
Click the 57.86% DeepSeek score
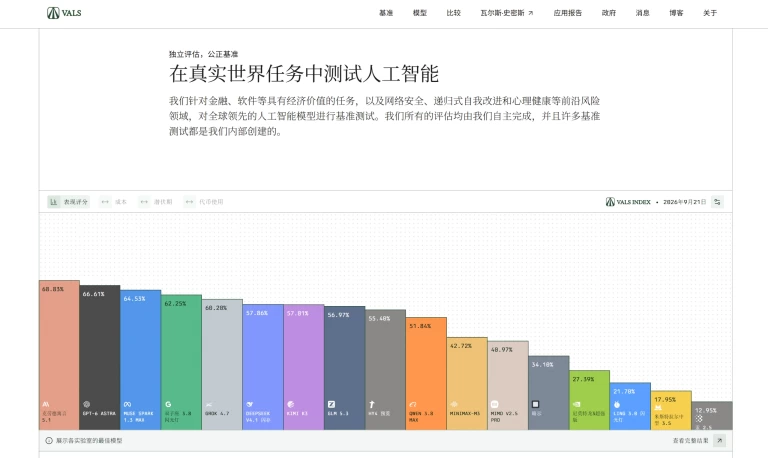pos(257,313)
